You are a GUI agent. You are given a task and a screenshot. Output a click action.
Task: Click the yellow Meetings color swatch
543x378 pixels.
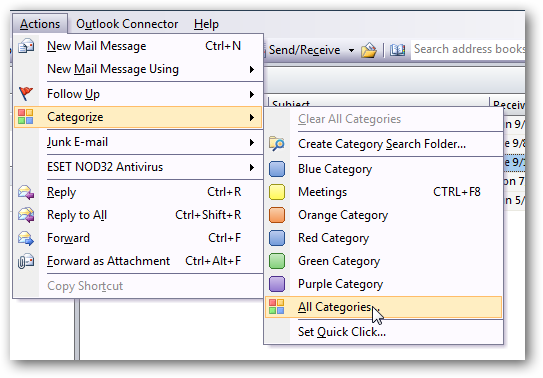tap(277, 192)
